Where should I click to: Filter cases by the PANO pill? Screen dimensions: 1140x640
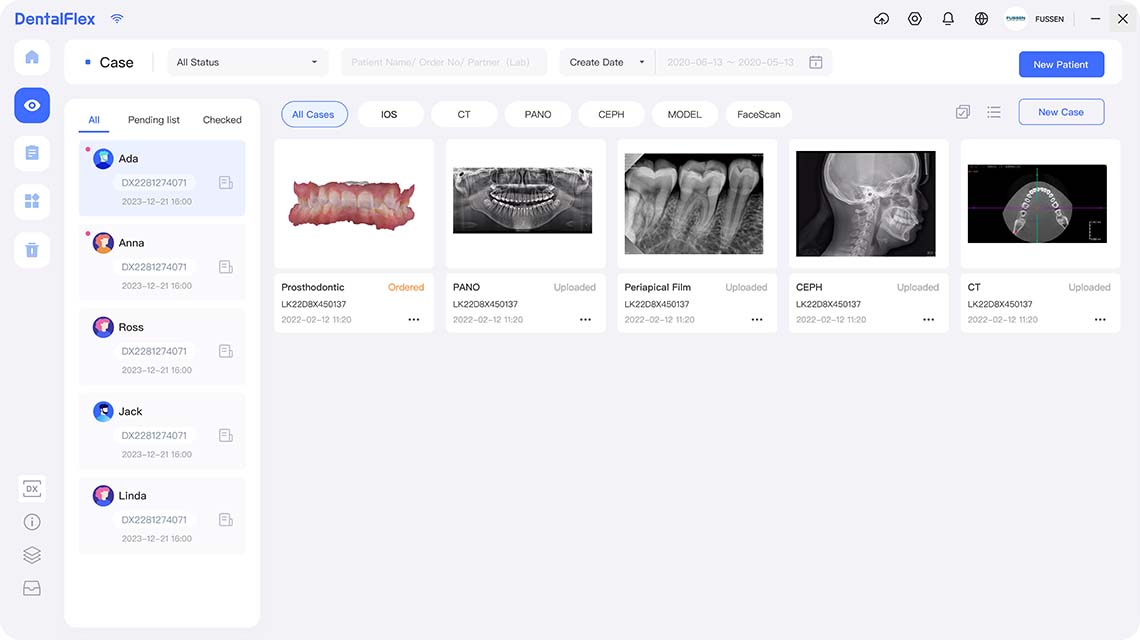click(x=538, y=114)
